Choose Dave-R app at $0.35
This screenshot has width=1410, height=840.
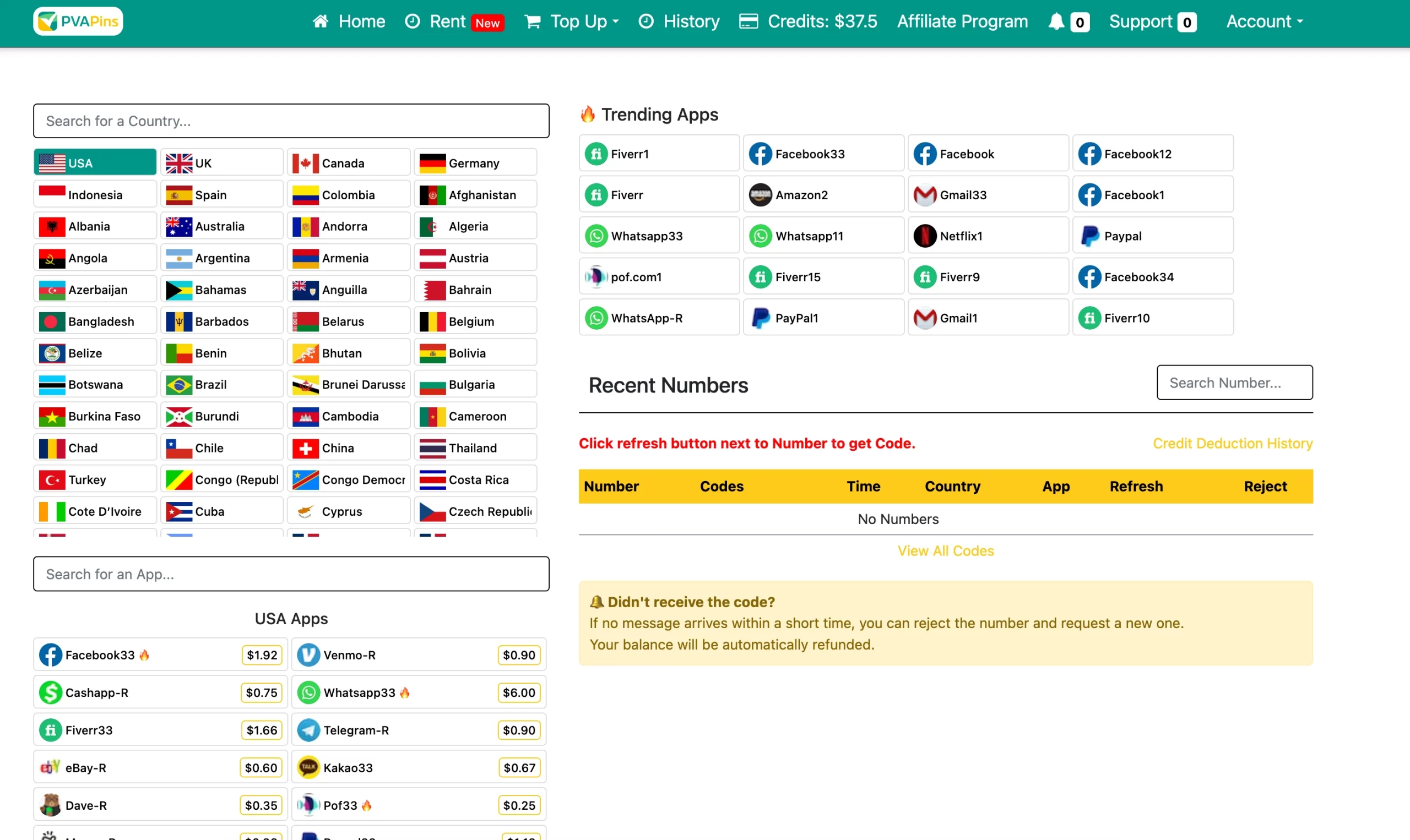tap(160, 805)
